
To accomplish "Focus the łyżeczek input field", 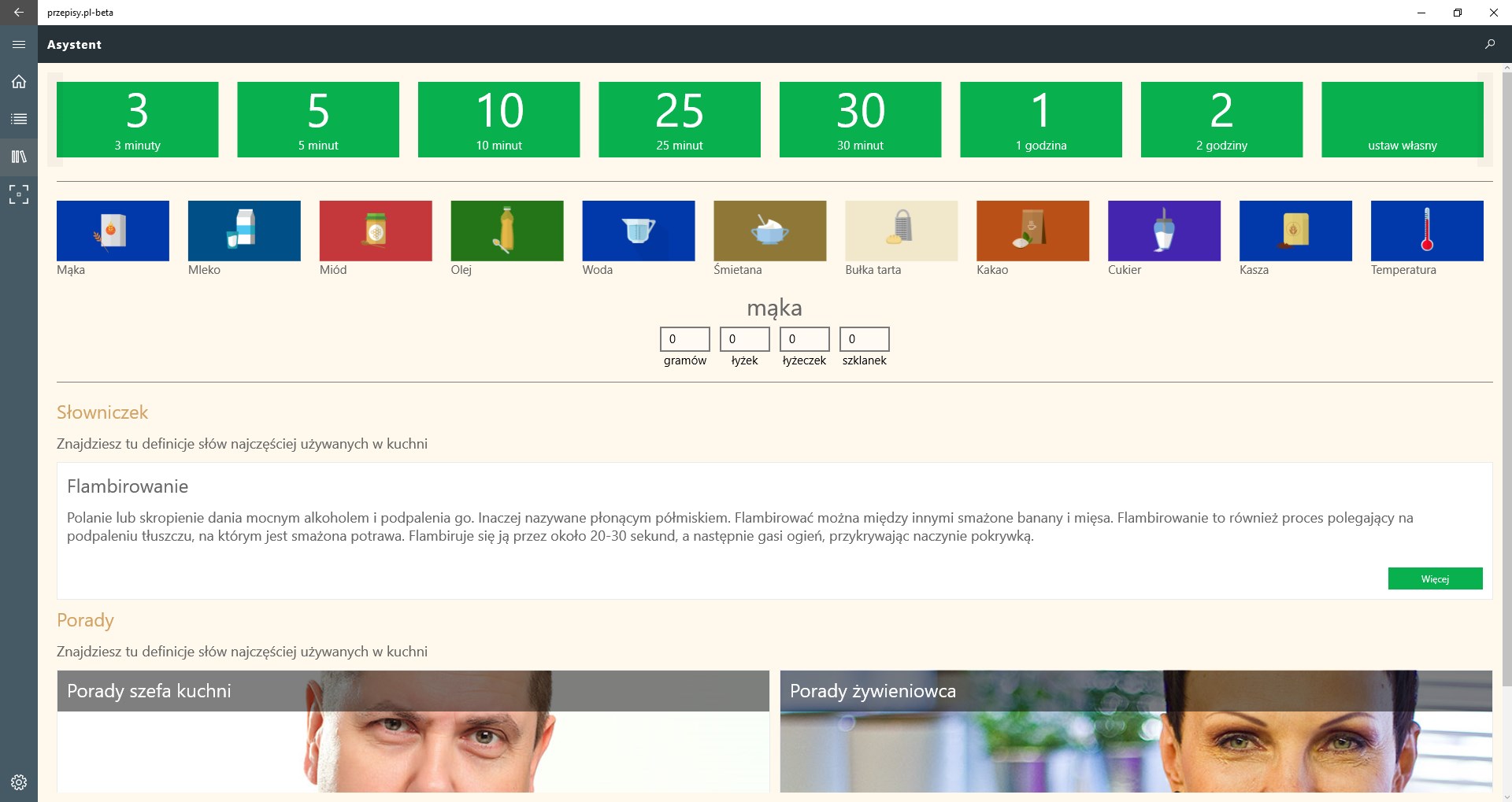I will click(x=805, y=339).
